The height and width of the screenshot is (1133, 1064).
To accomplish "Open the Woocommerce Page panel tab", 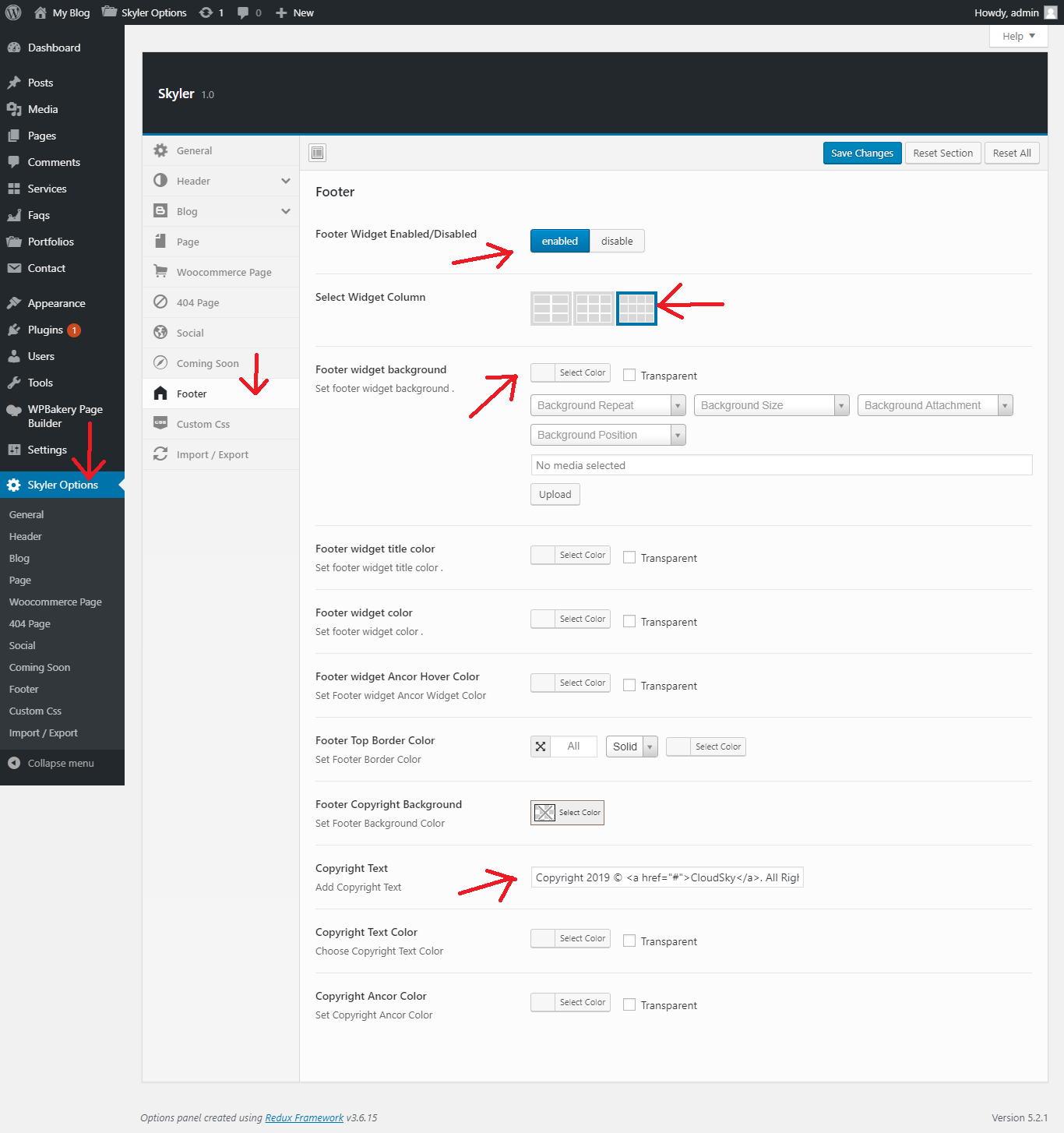I will click(221, 272).
